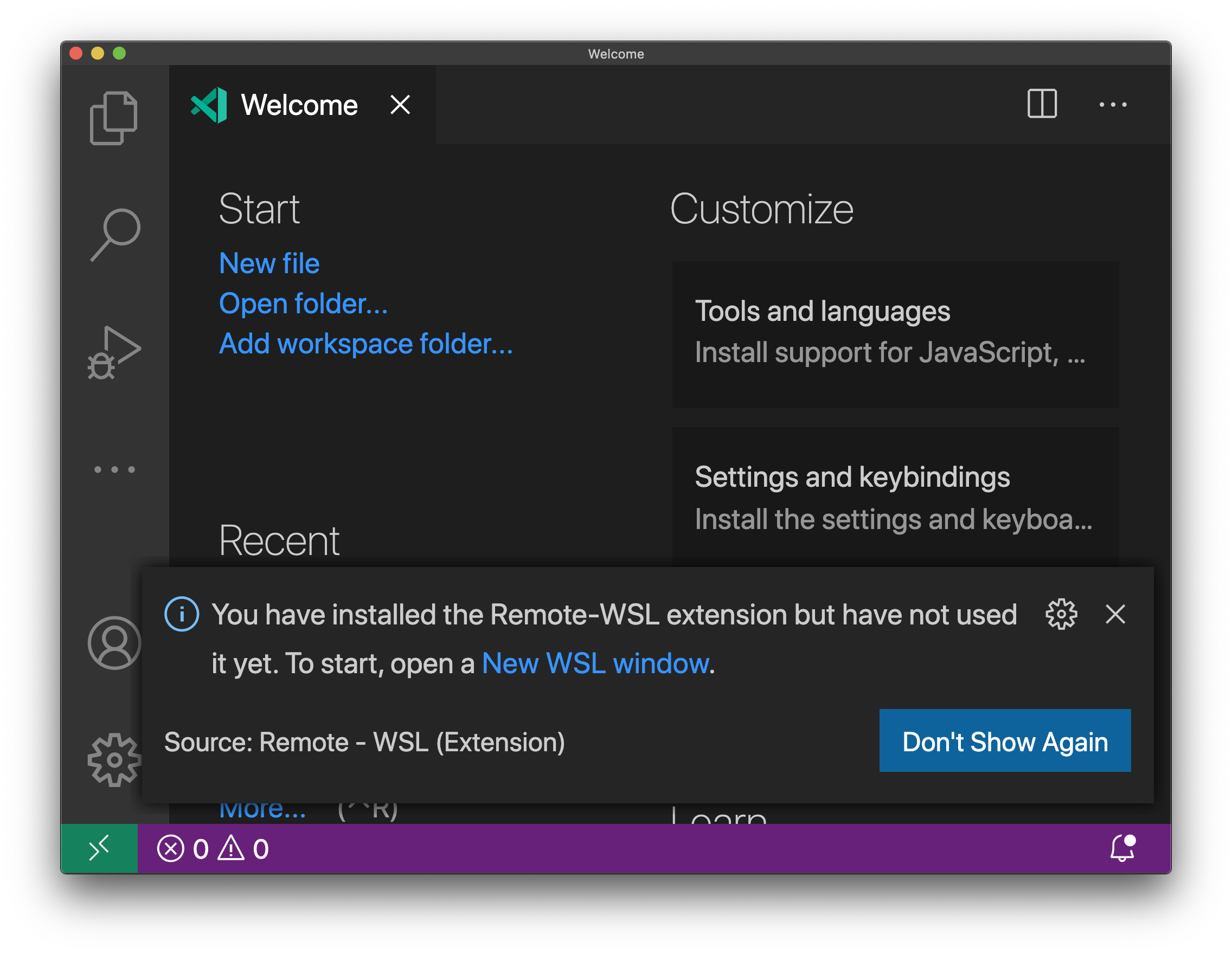Image resolution: width=1232 pixels, height=954 pixels.
Task: Open the editor More Actions menu
Action: pos(1114,104)
